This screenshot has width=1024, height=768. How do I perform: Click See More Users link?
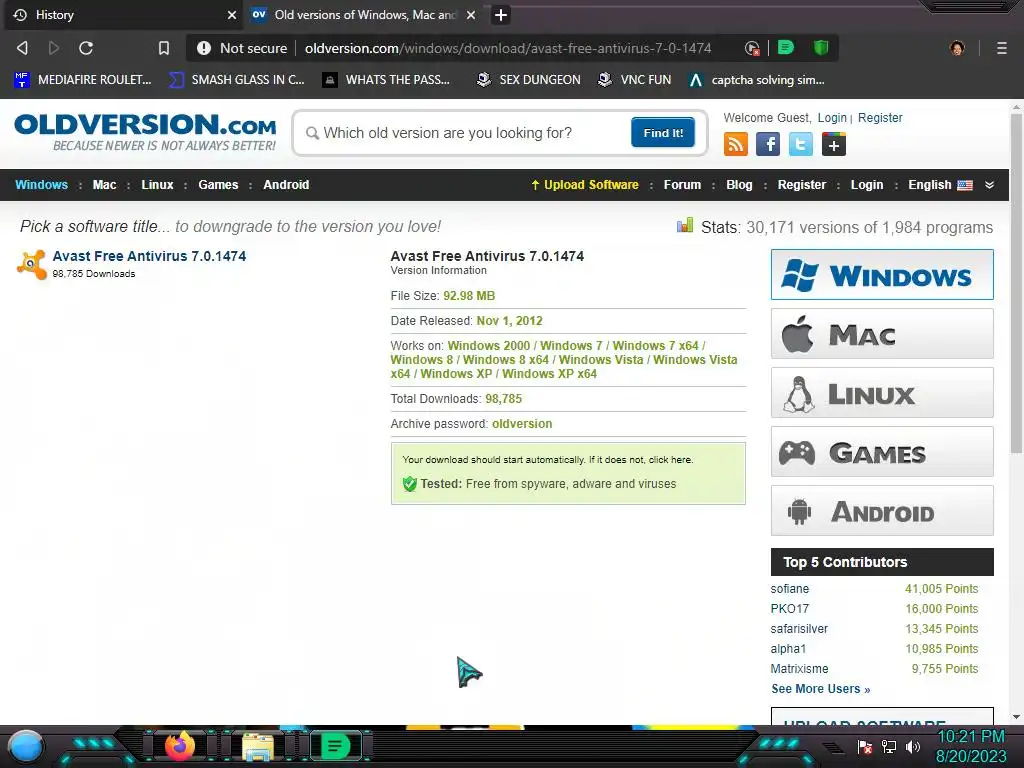coord(820,689)
